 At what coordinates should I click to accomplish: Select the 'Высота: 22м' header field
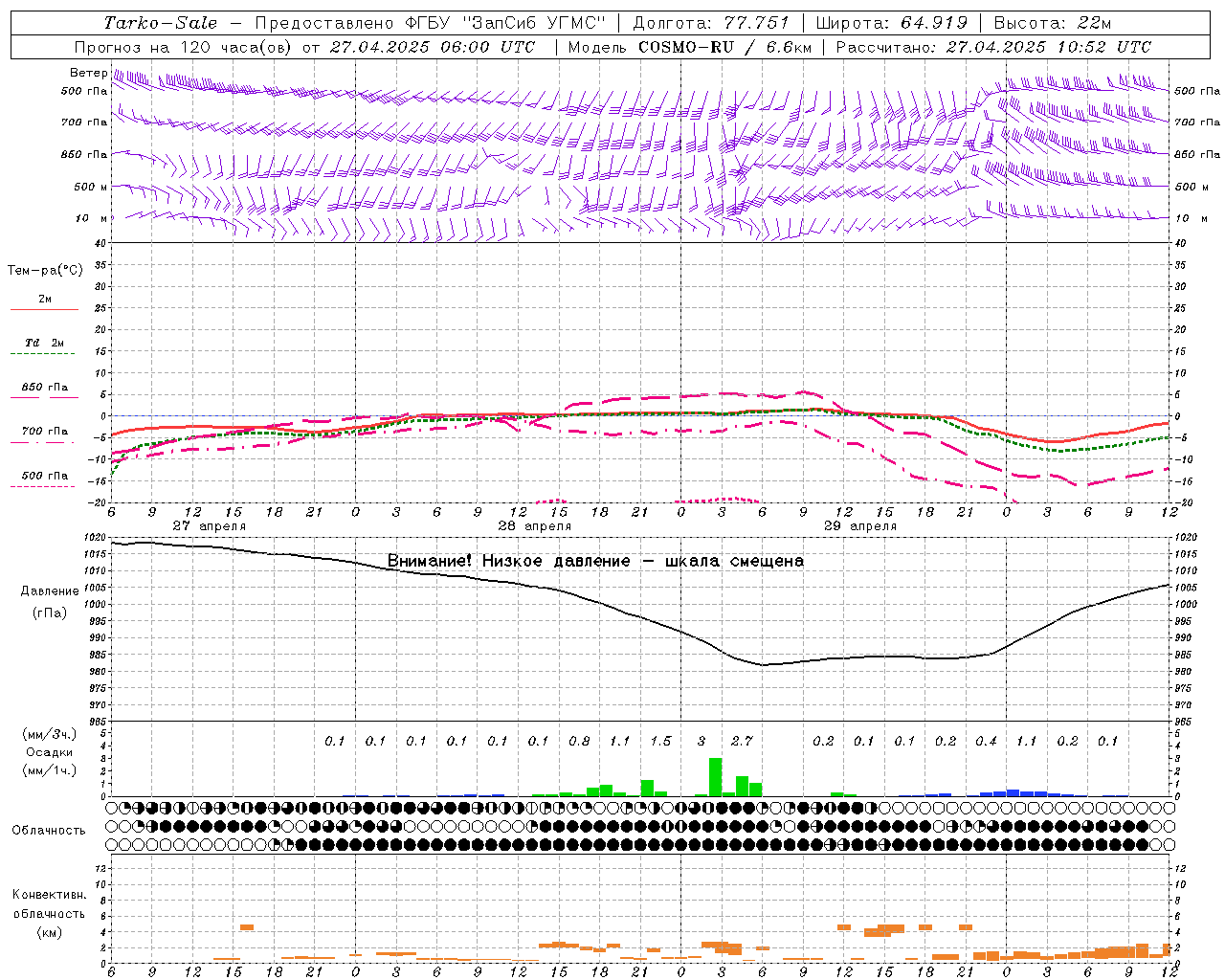click(x=1053, y=23)
